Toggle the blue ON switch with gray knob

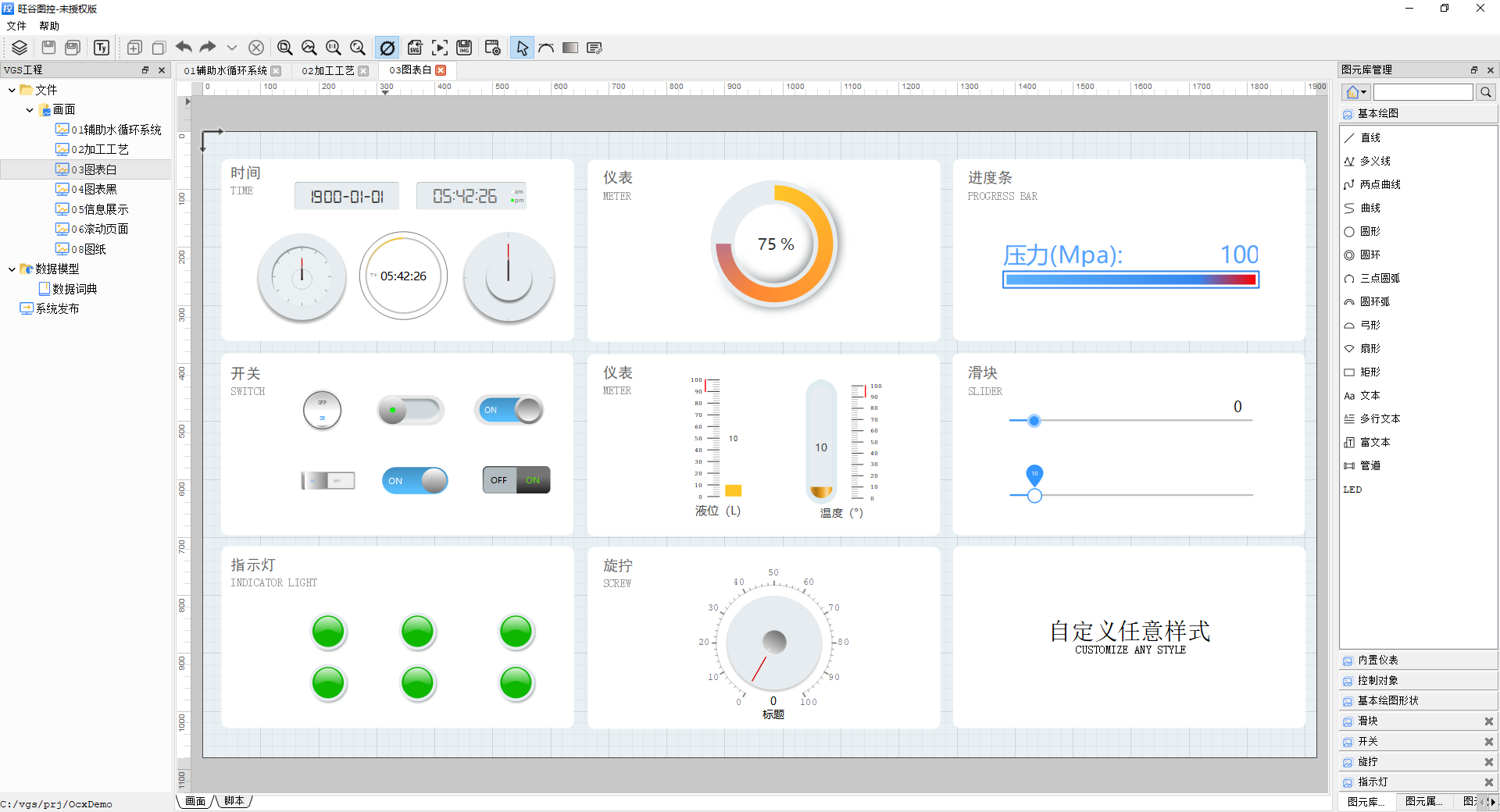click(x=509, y=410)
